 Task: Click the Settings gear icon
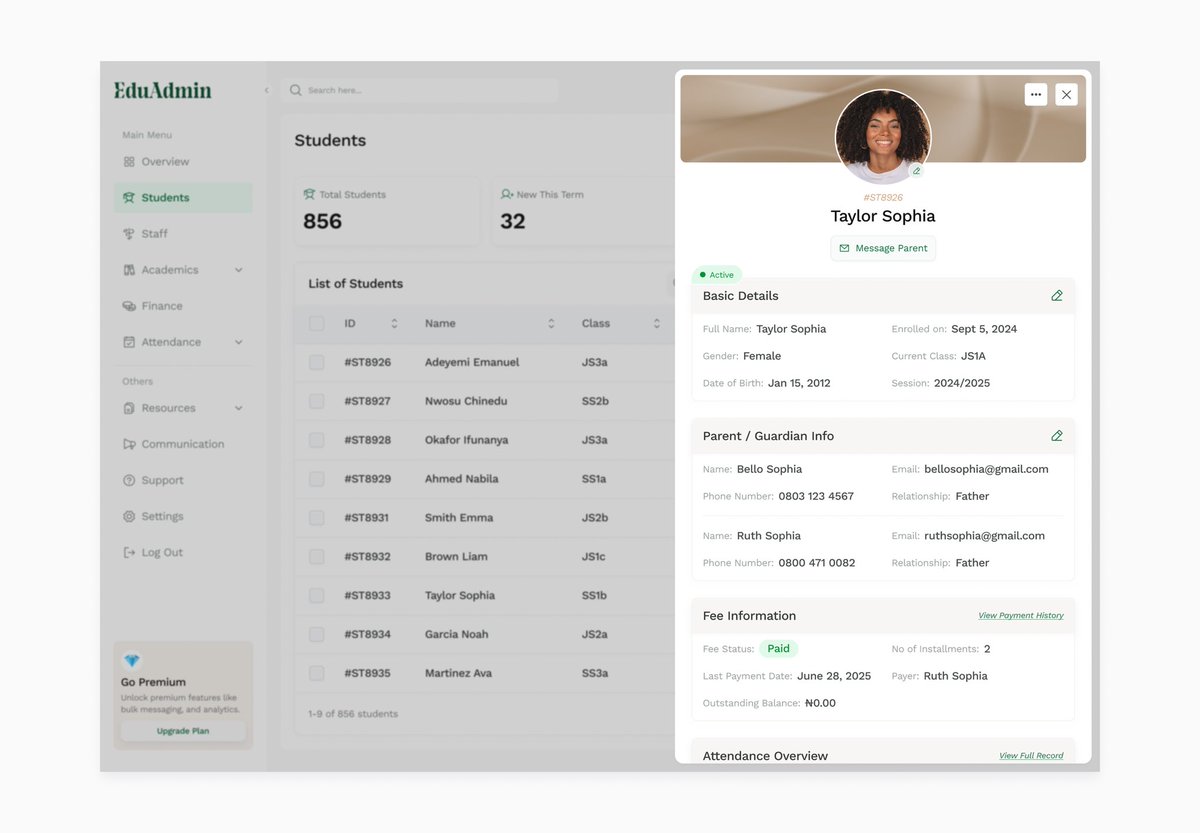pos(129,516)
